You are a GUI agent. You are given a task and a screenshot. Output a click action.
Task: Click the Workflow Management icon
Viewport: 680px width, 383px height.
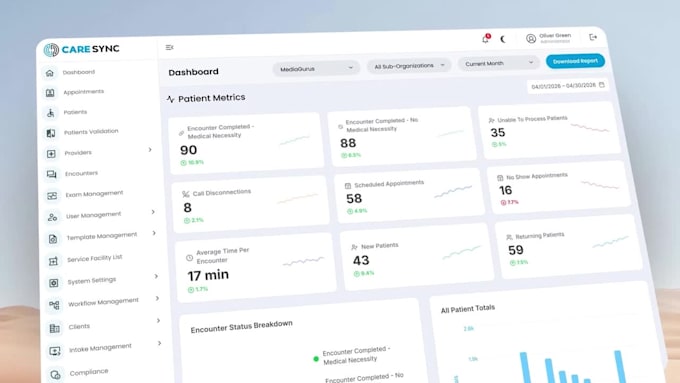pyautogui.click(x=54, y=305)
